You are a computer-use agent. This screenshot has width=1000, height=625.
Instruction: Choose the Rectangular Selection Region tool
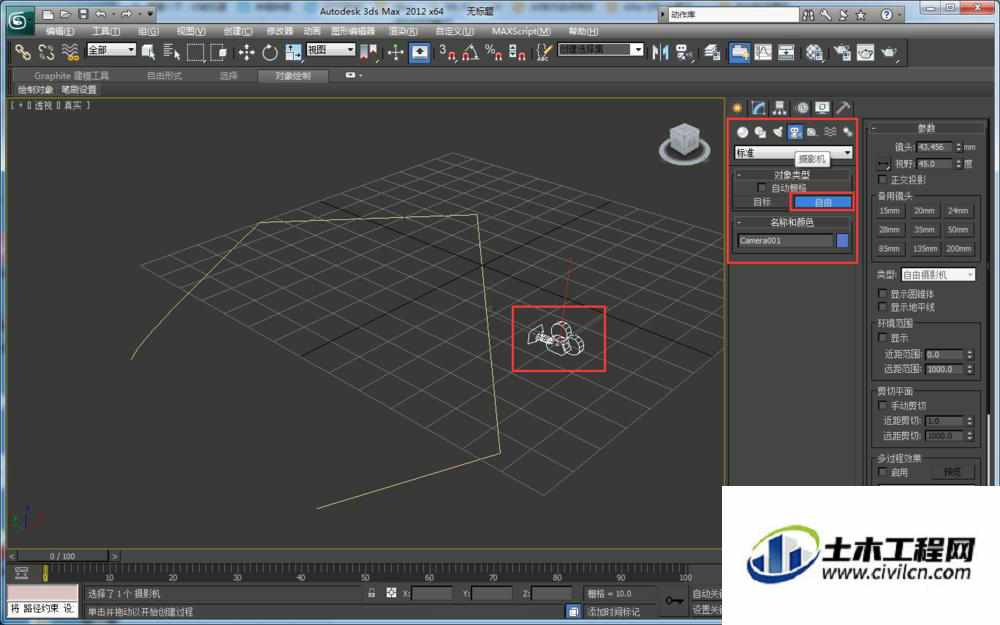click(195, 52)
